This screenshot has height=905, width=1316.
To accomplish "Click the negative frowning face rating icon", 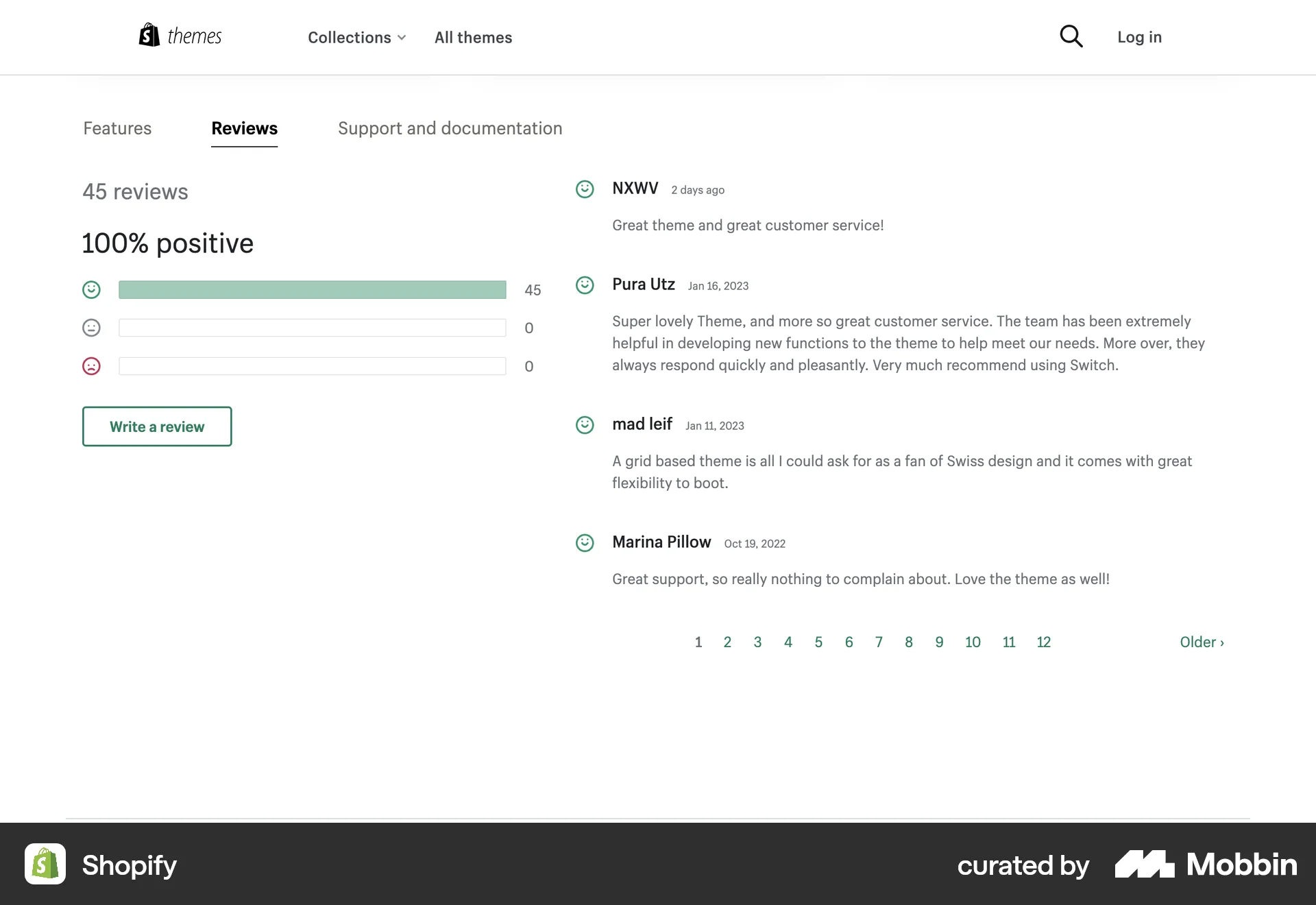I will (91, 366).
